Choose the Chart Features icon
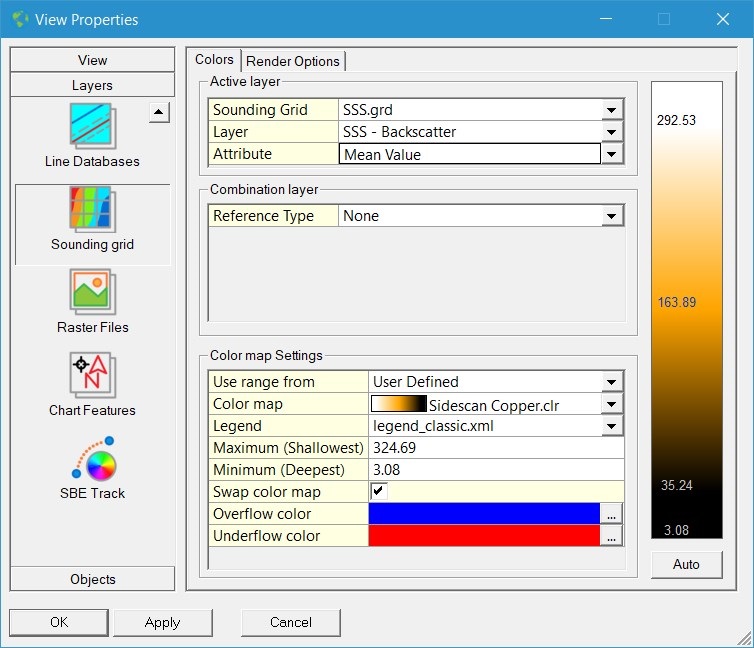The width and height of the screenshot is (754, 648). (92, 376)
